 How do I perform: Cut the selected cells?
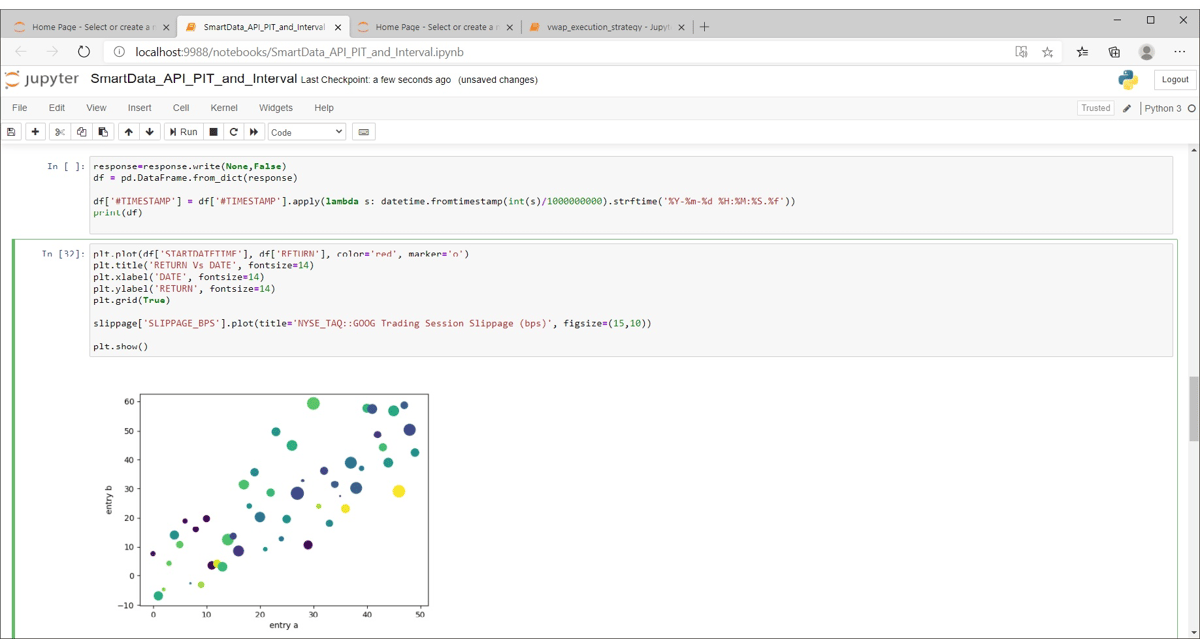click(x=60, y=132)
